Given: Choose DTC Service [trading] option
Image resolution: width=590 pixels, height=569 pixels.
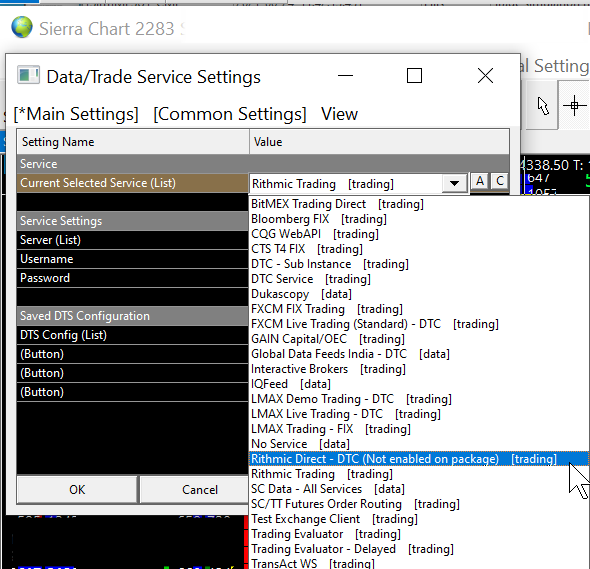Looking at the screenshot, I should point(419,279).
